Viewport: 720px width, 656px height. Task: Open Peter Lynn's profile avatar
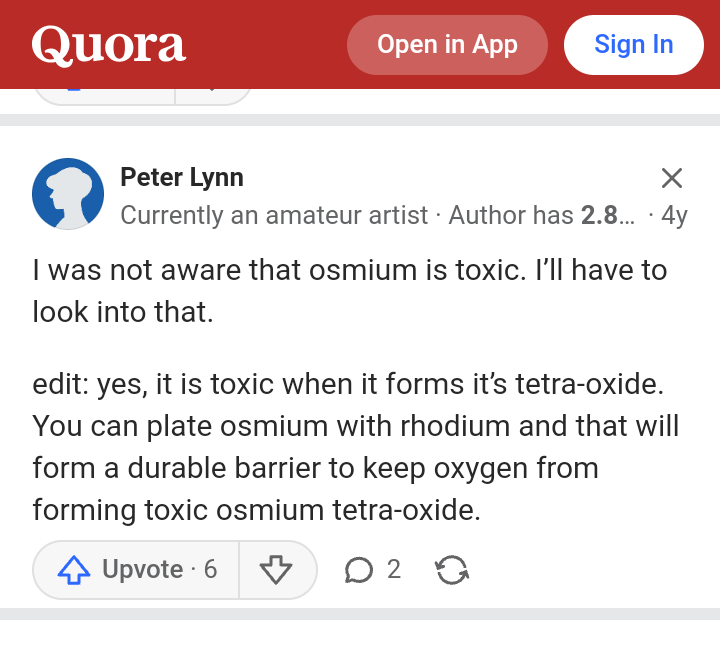click(68, 194)
